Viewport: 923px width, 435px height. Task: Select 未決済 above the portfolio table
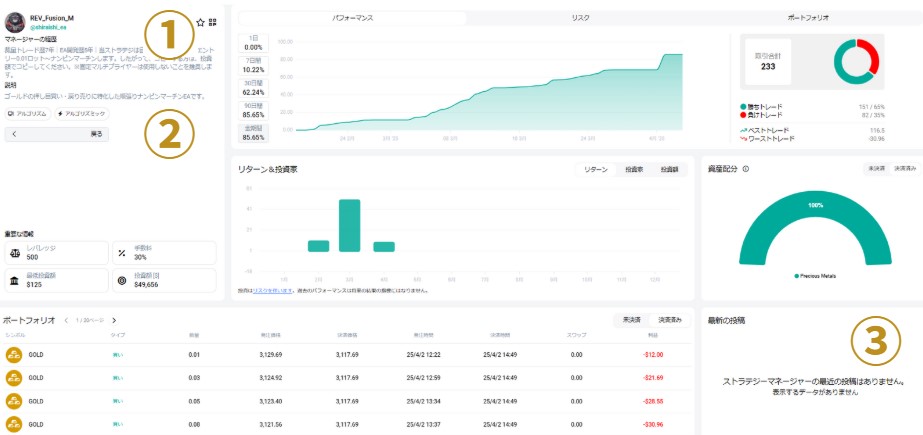click(631, 320)
